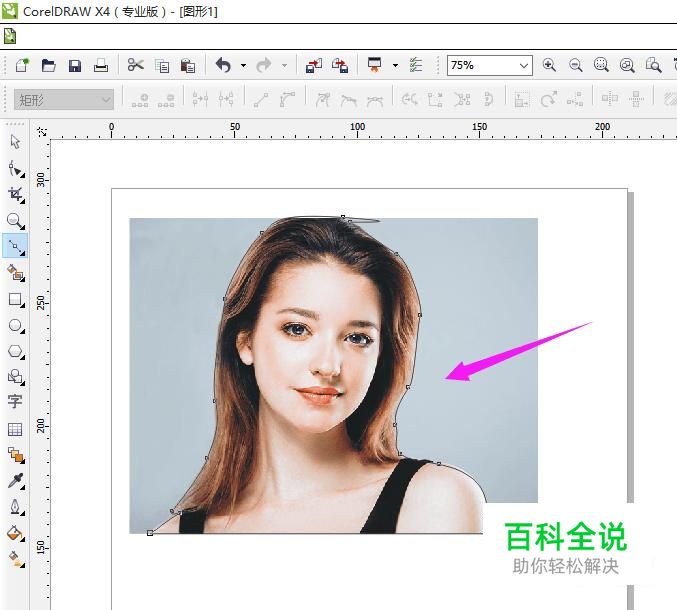Print the document with the printer icon
This screenshot has height=610, width=677.
tap(101, 66)
